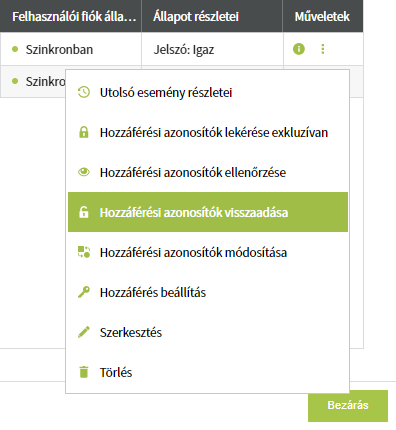This screenshot has width=396, height=430.
Task: Open Hozzáférés beállítás option
Action: pos(208,292)
